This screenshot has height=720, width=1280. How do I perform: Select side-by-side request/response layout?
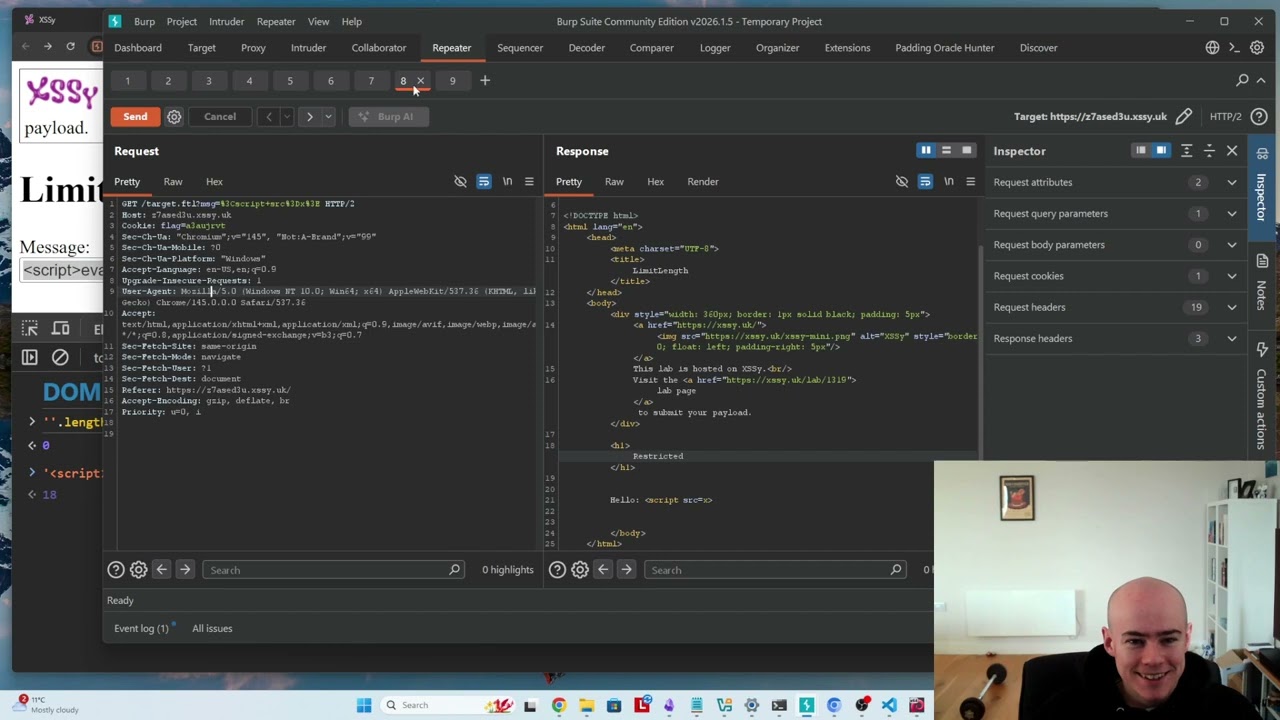(x=926, y=151)
